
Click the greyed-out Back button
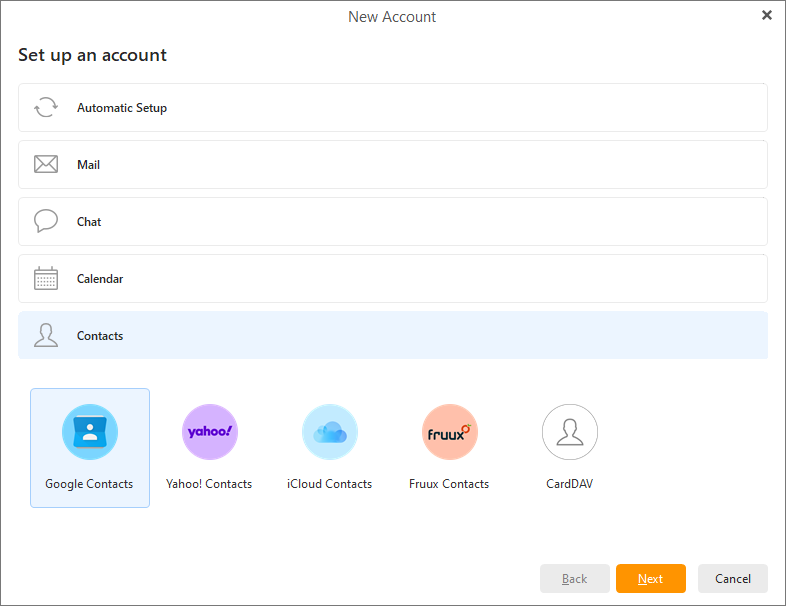pos(574,579)
